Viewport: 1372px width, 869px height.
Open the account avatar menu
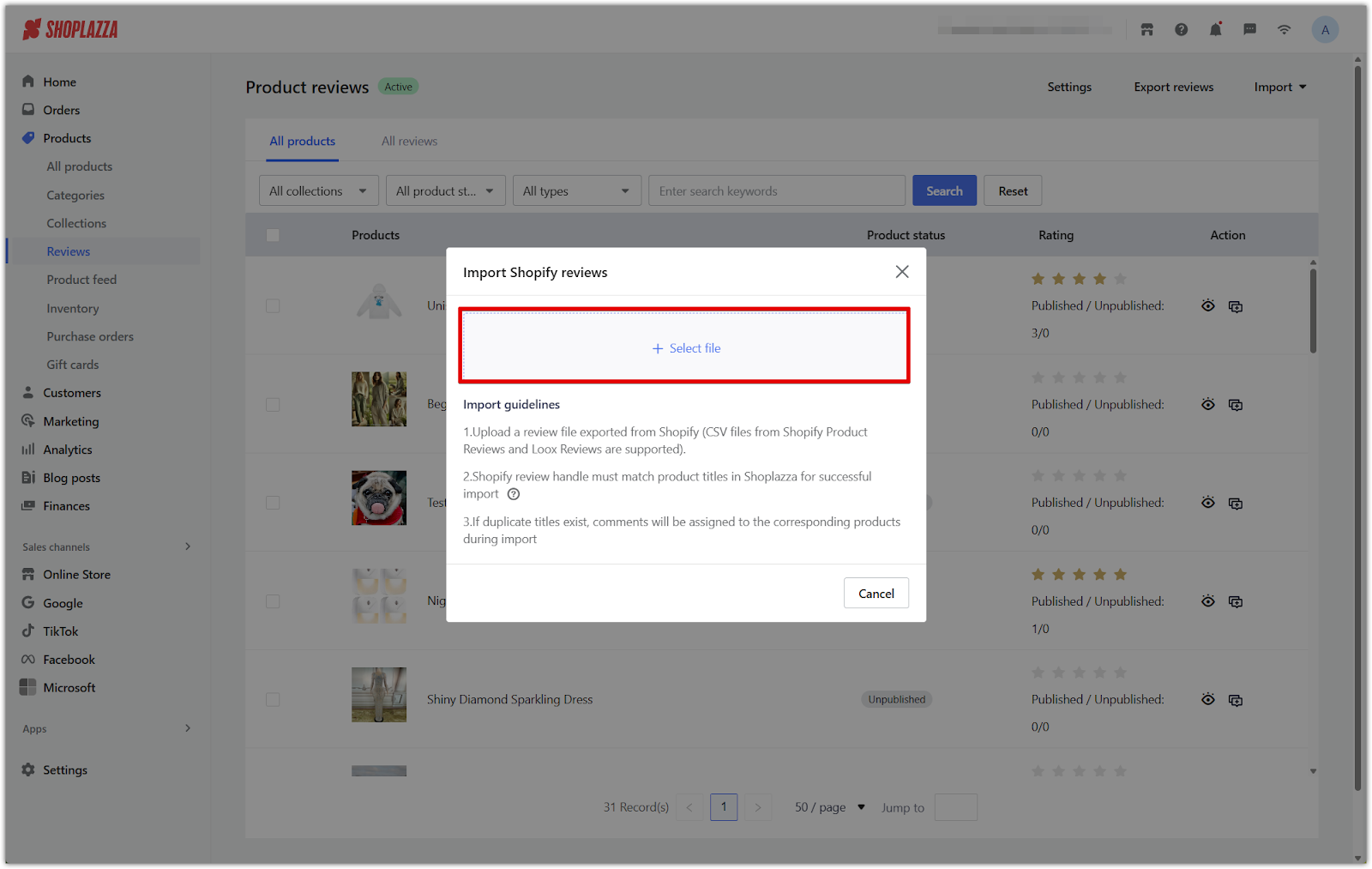pyautogui.click(x=1325, y=30)
